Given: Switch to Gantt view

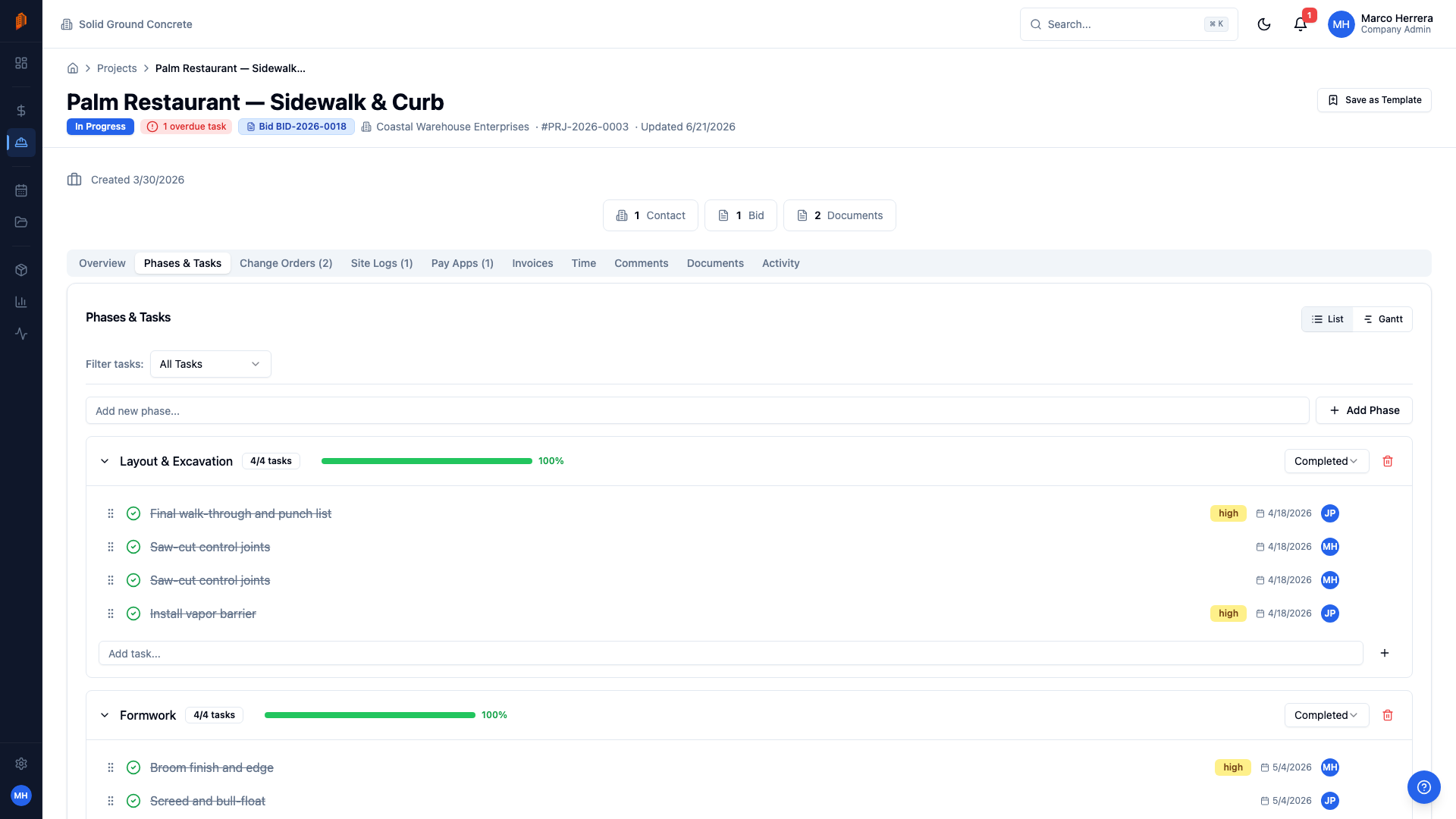Looking at the screenshot, I should click(1383, 319).
